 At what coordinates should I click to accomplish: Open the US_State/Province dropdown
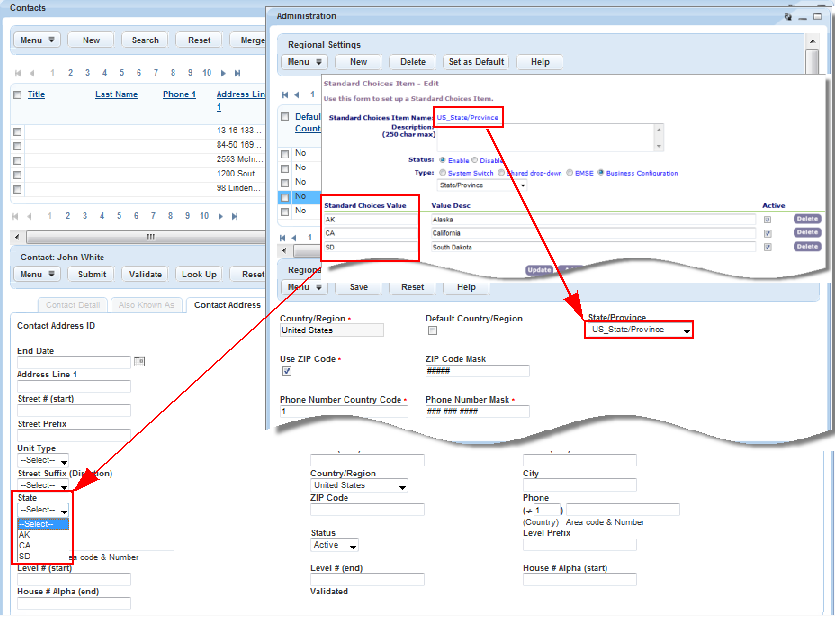[639, 329]
